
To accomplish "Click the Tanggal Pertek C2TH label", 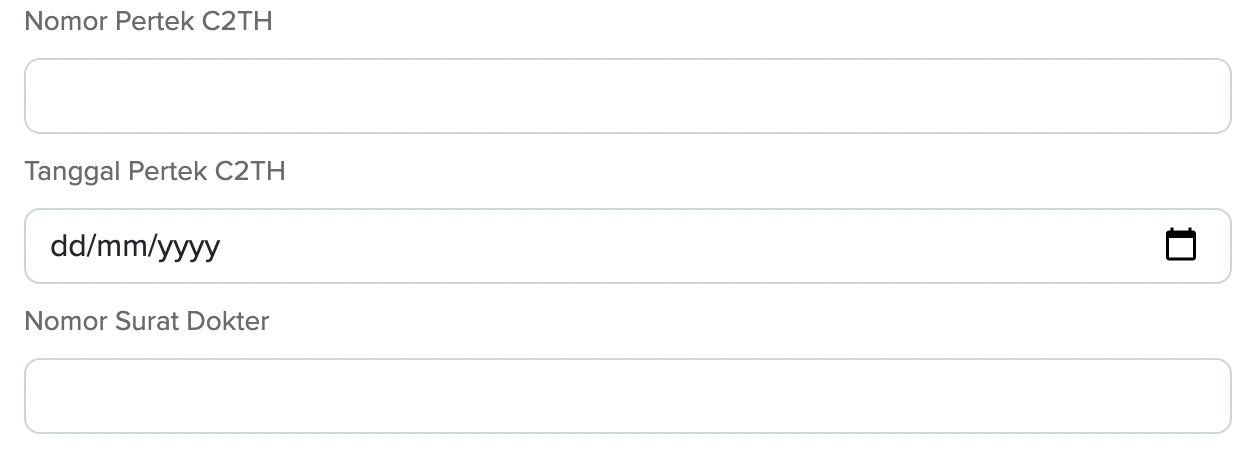I will [x=155, y=171].
